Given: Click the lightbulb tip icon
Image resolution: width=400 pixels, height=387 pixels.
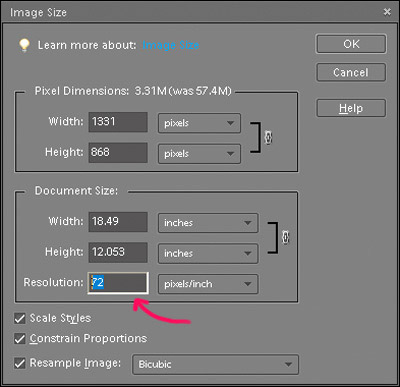Looking at the screenshot, I should point(24,45).
